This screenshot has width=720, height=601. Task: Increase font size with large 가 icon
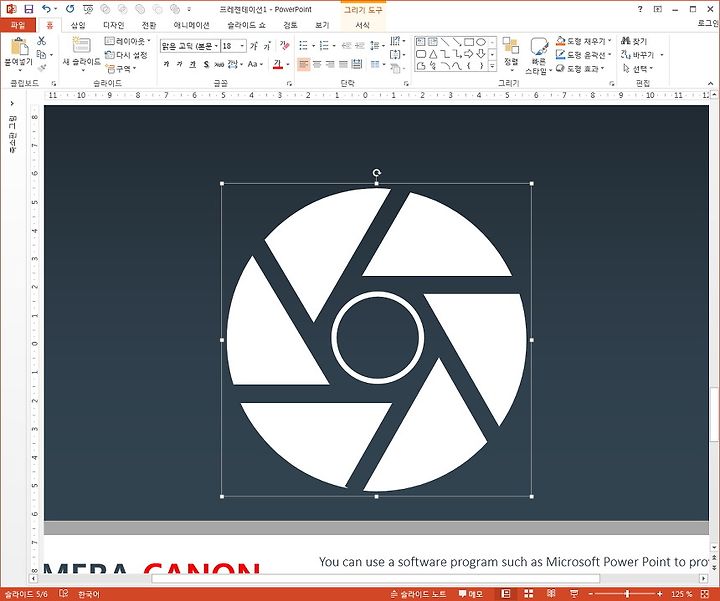pyautogui.click(x=253, y=46)
